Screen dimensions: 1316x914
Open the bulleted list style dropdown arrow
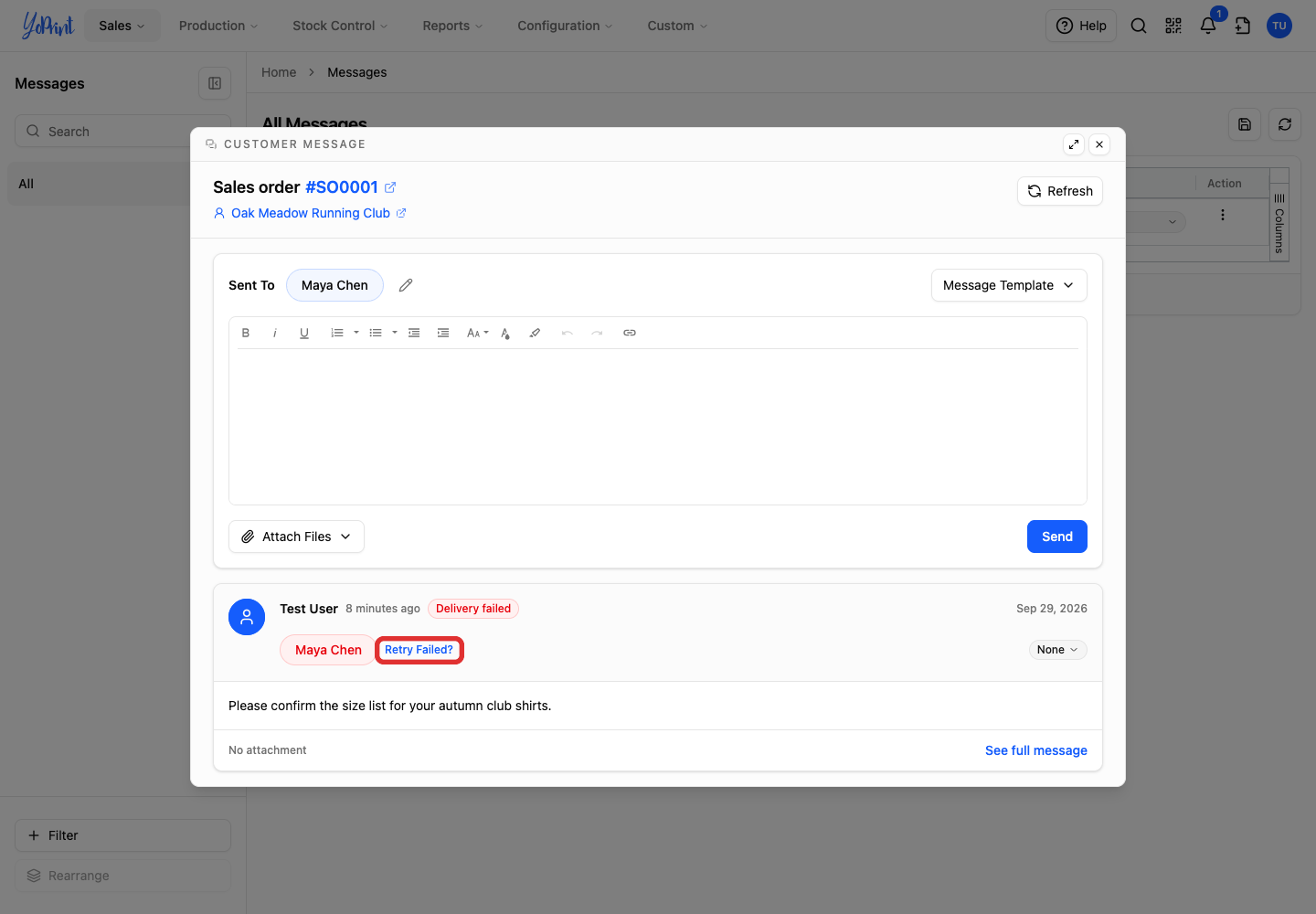[x=395, y=333]
